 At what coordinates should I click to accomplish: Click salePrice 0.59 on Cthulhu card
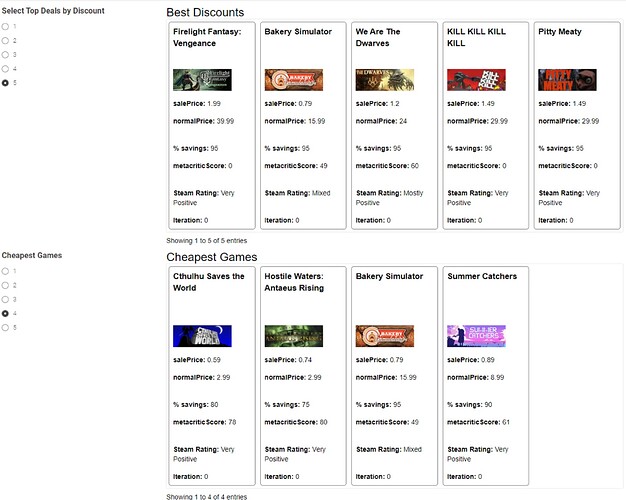click(197, 360)
